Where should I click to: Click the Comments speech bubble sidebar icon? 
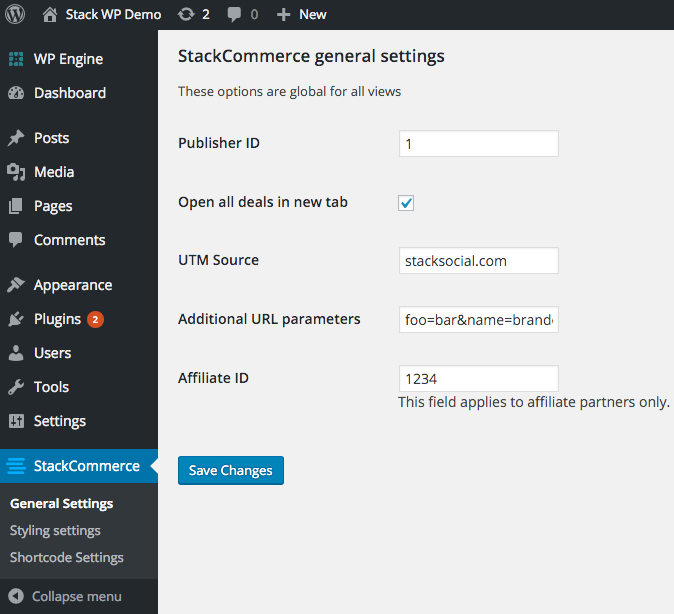(x=15, y=239)
